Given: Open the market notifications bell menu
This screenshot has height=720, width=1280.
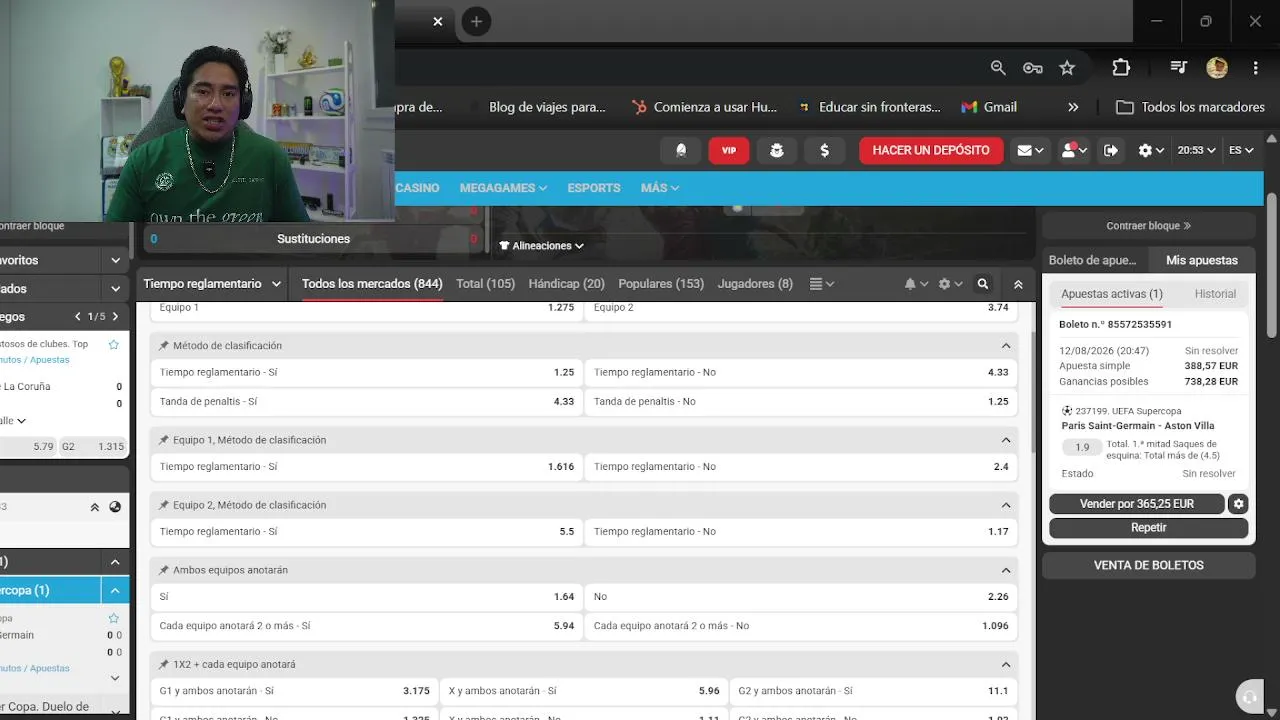Looking at the screenshot, I should pyautogui.click(x=916, y=284).
